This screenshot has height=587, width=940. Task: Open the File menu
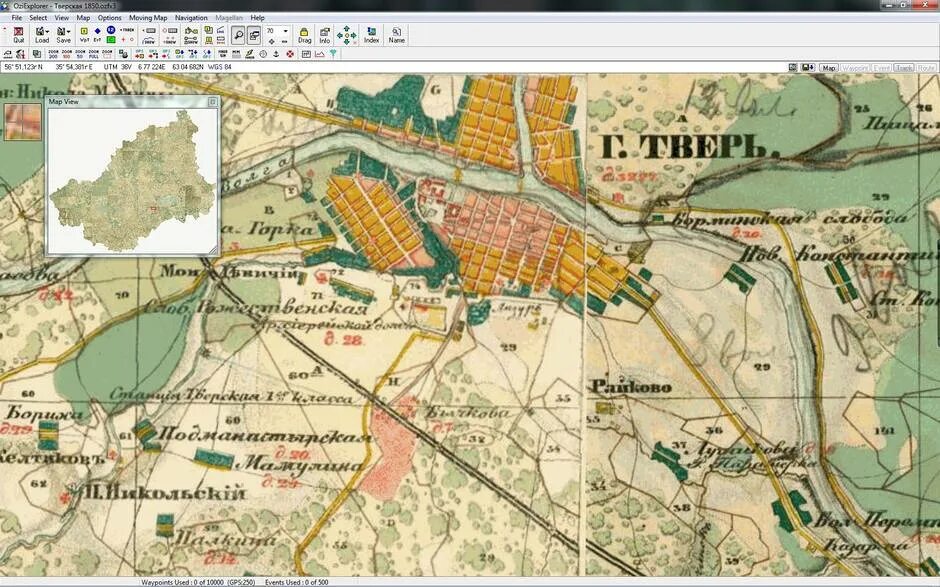pos(17,18)
